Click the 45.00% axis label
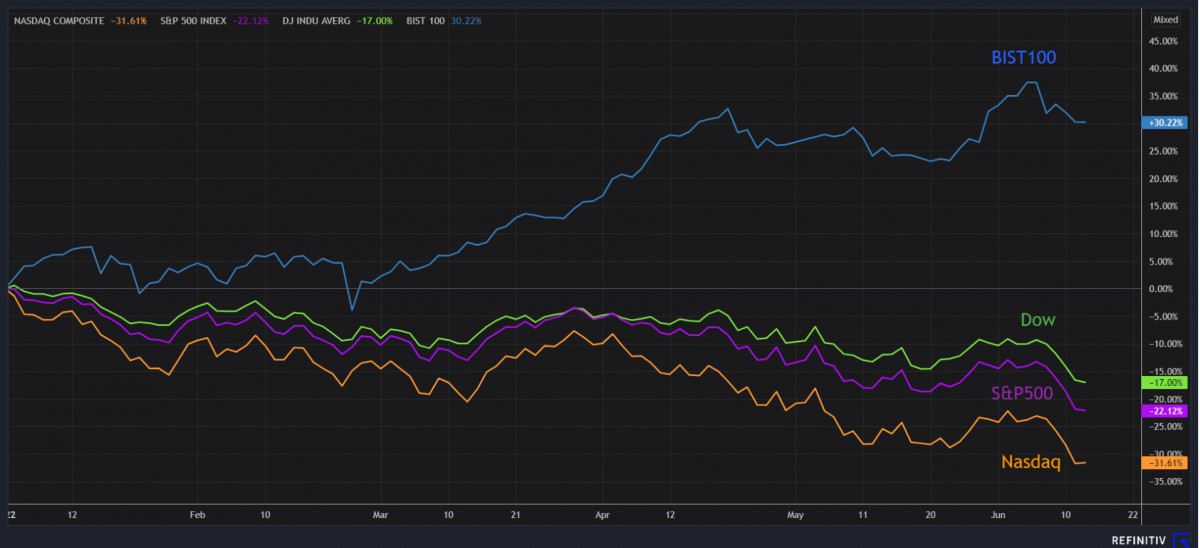Viewport: 1200px width, 548px height. 1165,41
